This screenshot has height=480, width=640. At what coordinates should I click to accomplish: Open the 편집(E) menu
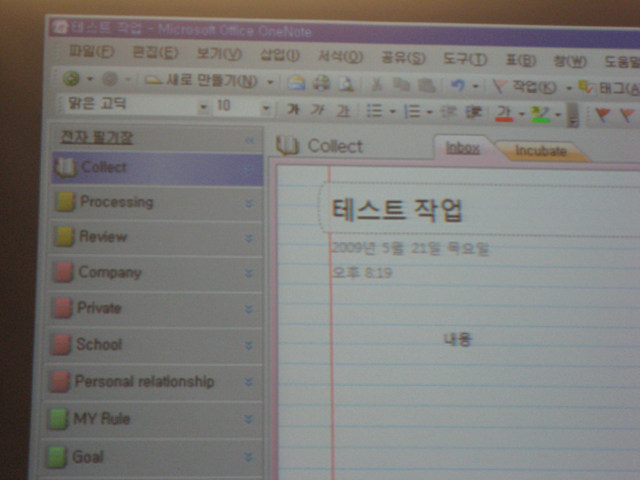[x=155, y=52]
